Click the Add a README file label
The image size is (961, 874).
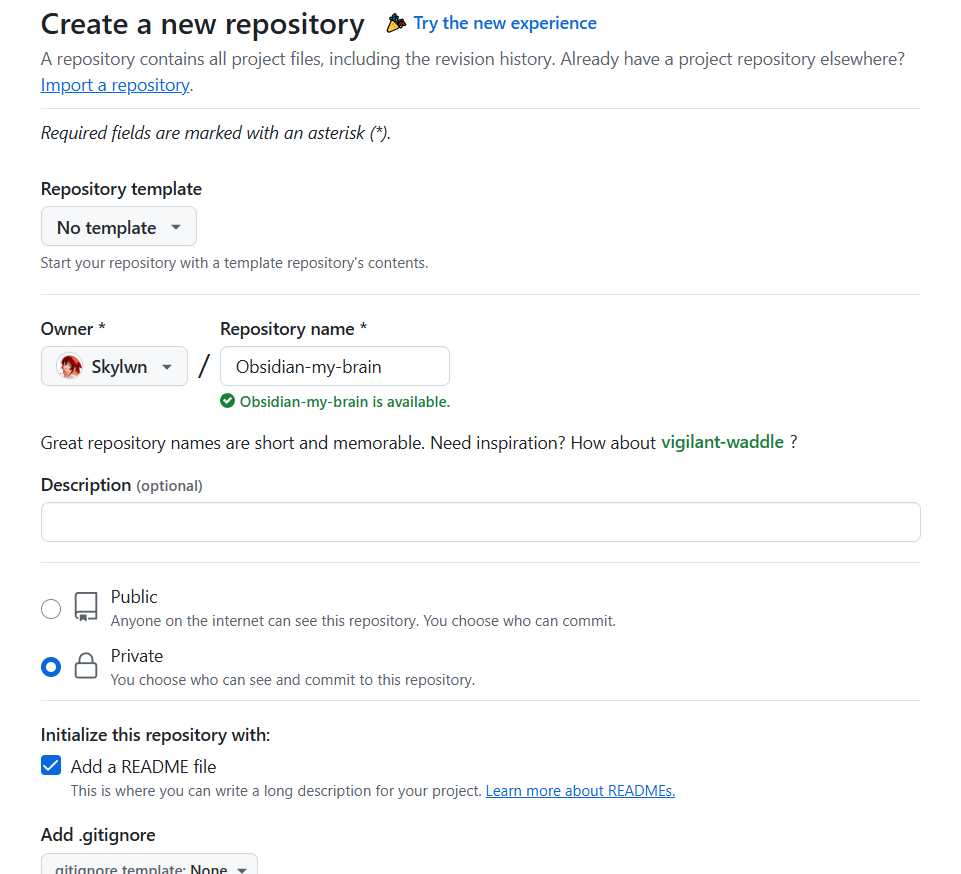tap(143, 767)
